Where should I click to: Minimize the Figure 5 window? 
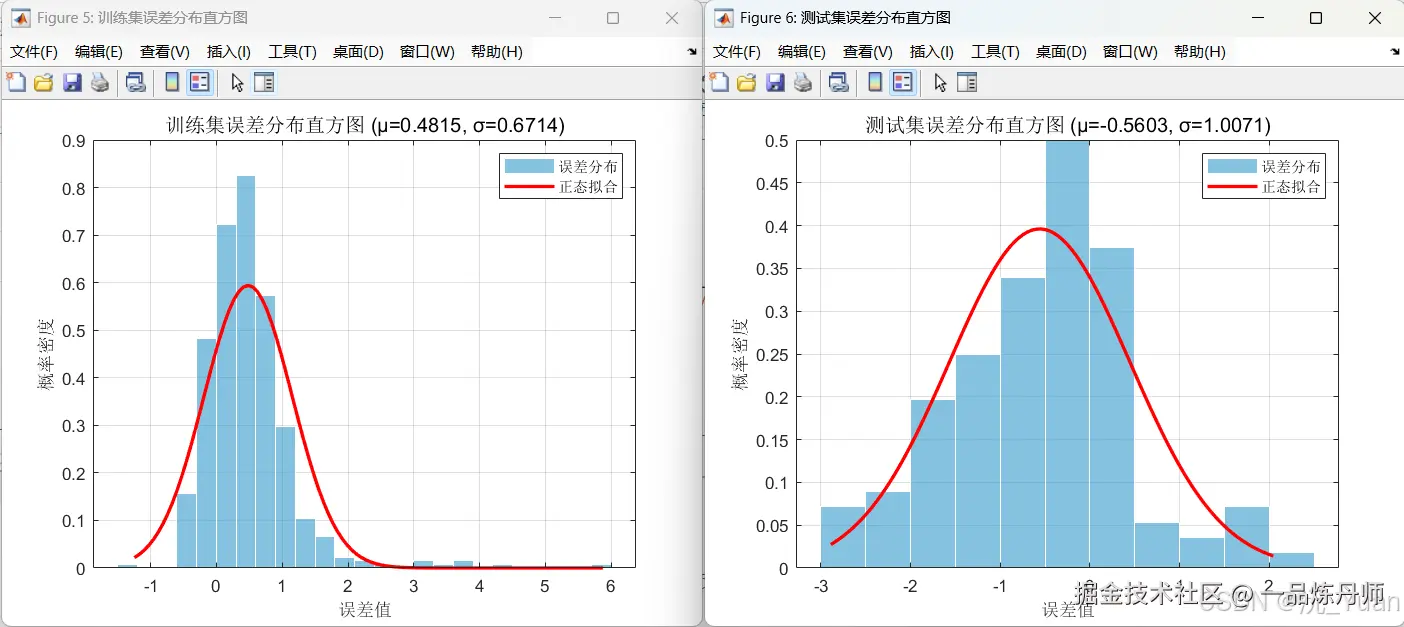(554, 18)
